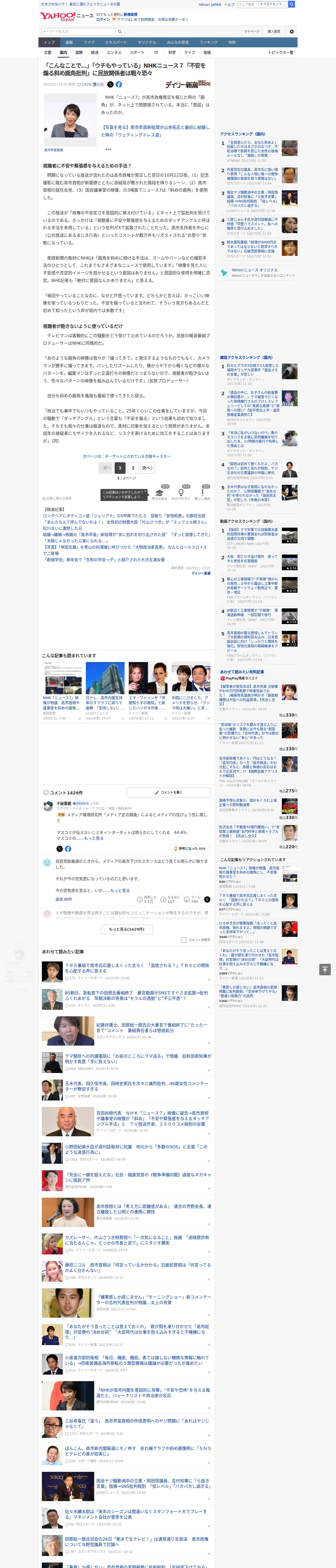Select 国際 category in sub-navigation
The image size is (336, 1568).
click(x=79, y=53)
